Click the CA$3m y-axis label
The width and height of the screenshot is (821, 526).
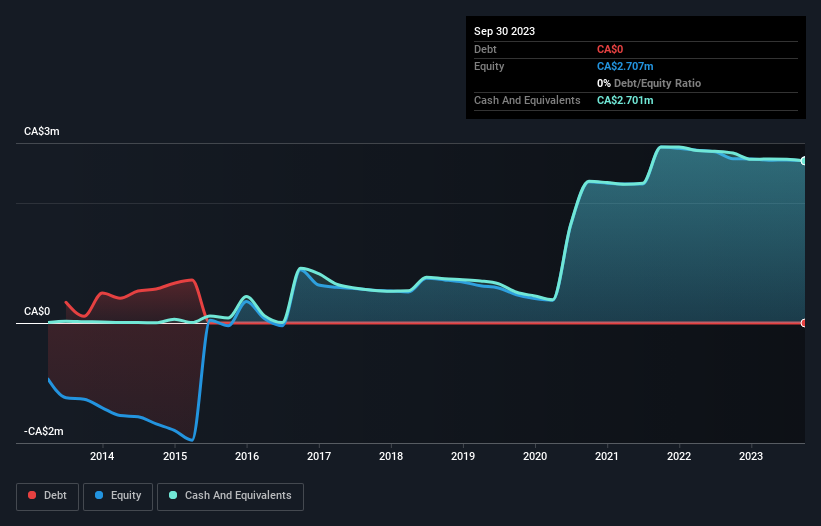click(42, 131)
